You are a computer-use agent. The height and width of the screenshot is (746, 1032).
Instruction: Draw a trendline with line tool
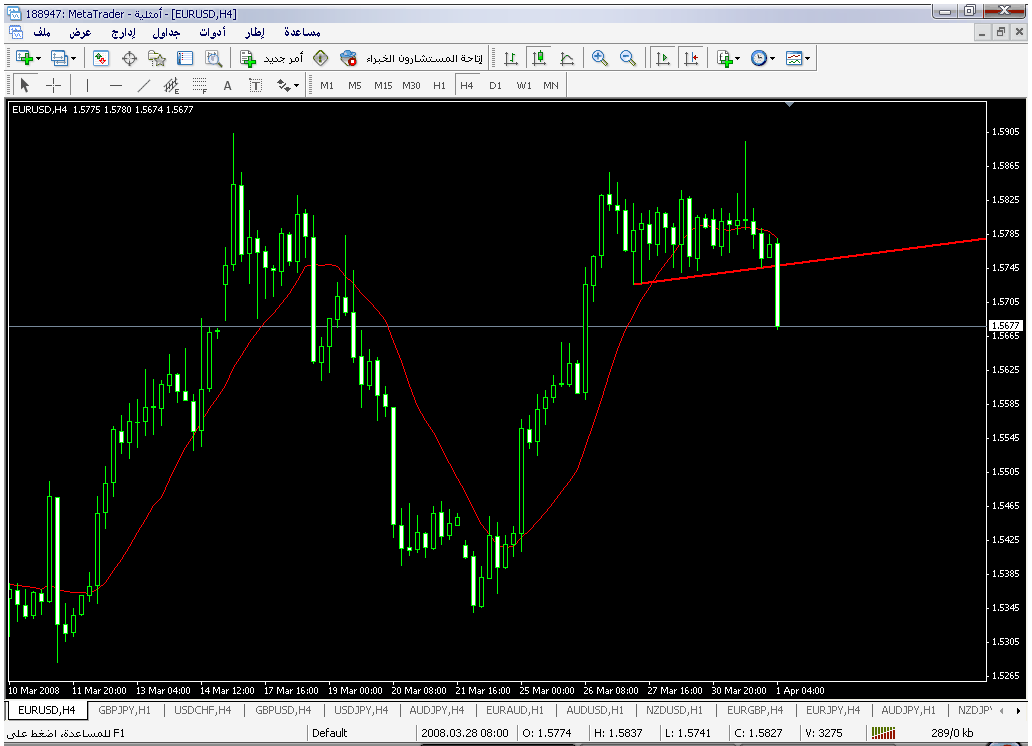click(144, 86)
